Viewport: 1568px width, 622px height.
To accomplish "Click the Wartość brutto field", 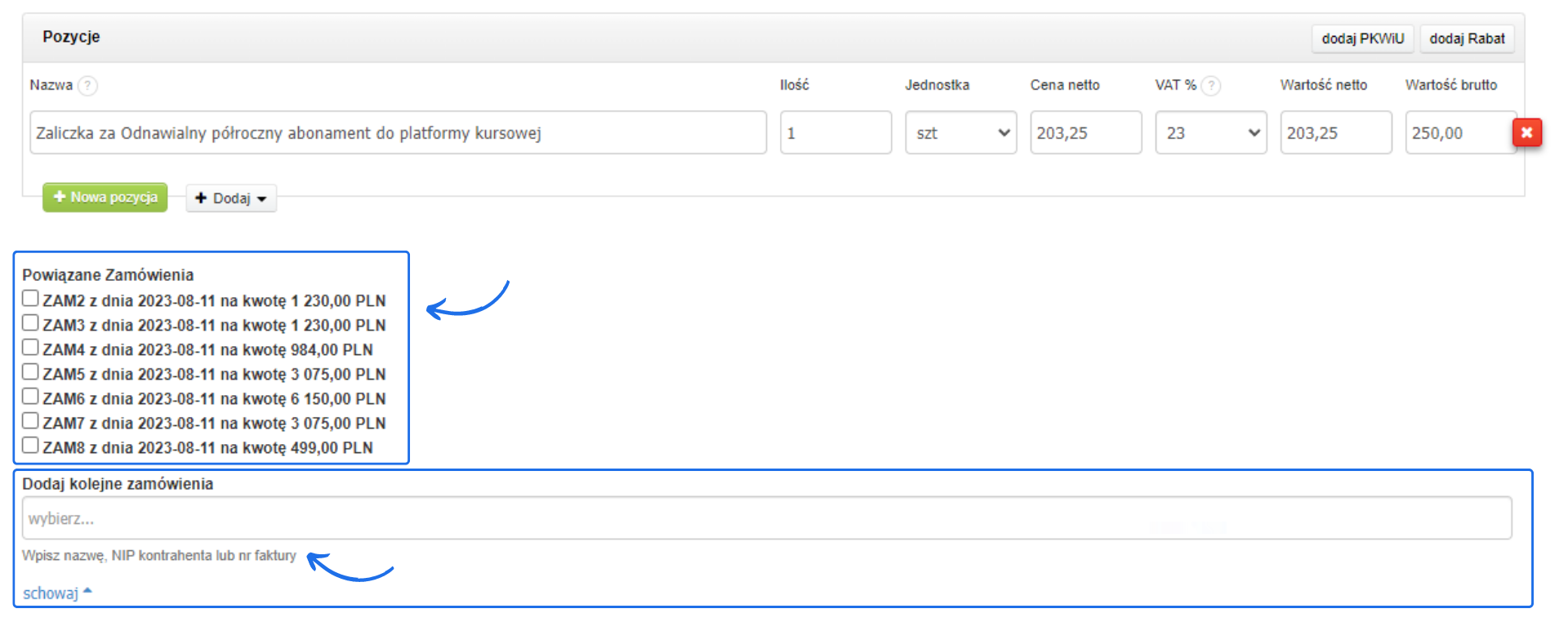I will pyautogui.click(x=1458, y=133).
